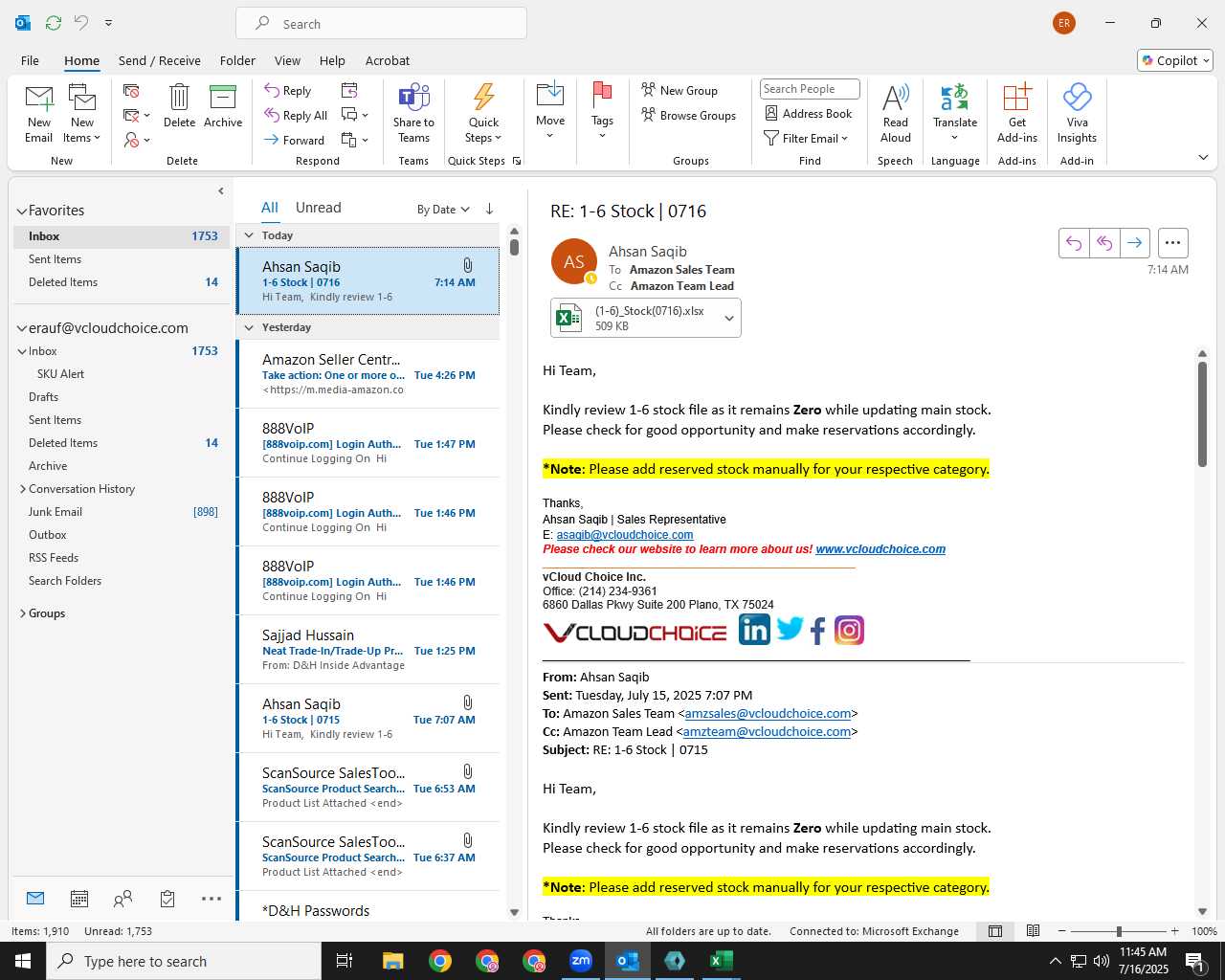Open the Send / Receive tab
This screenshot has width=1225, height=980.
click(160, 60)
